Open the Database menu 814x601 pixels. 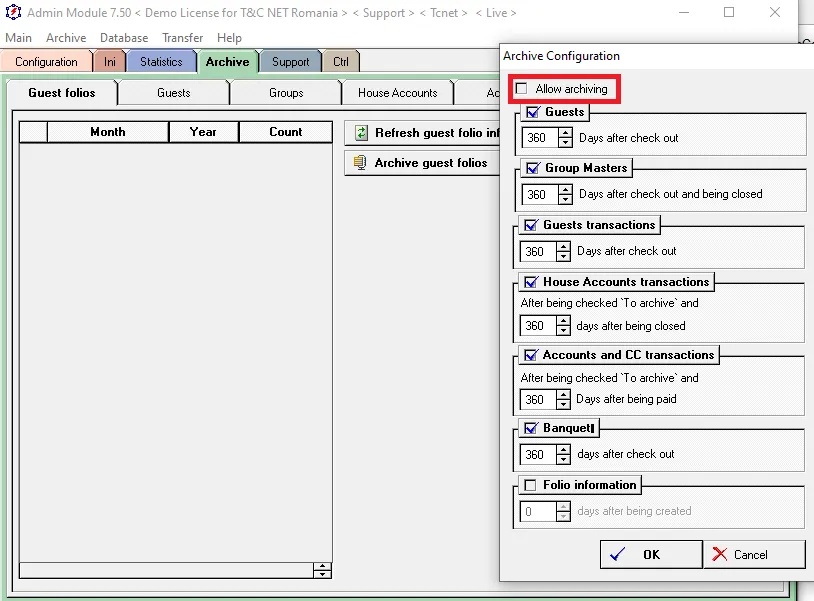pos(124,38)
